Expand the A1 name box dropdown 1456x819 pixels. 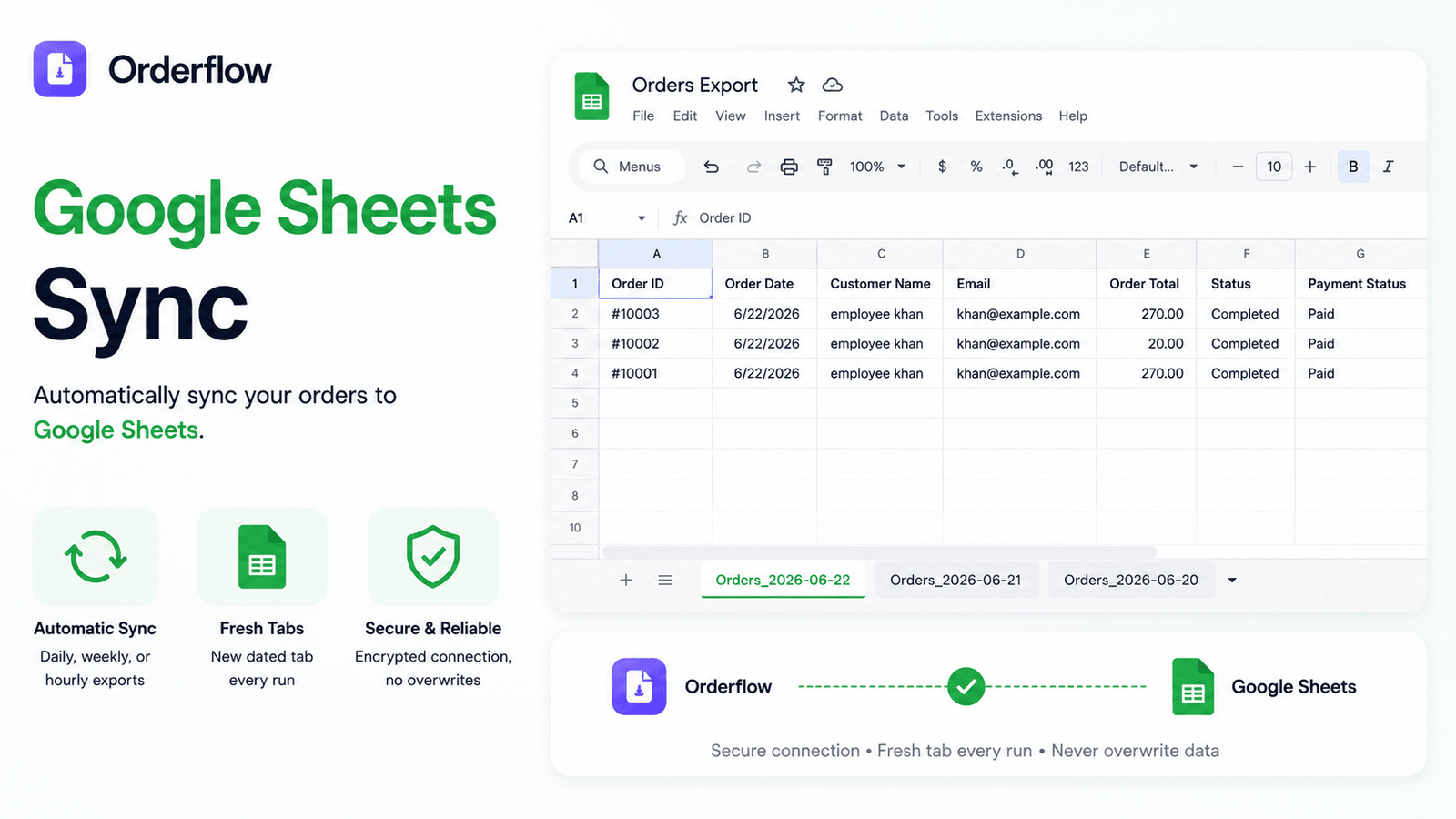pyautogui.click(x=642, y=218)
